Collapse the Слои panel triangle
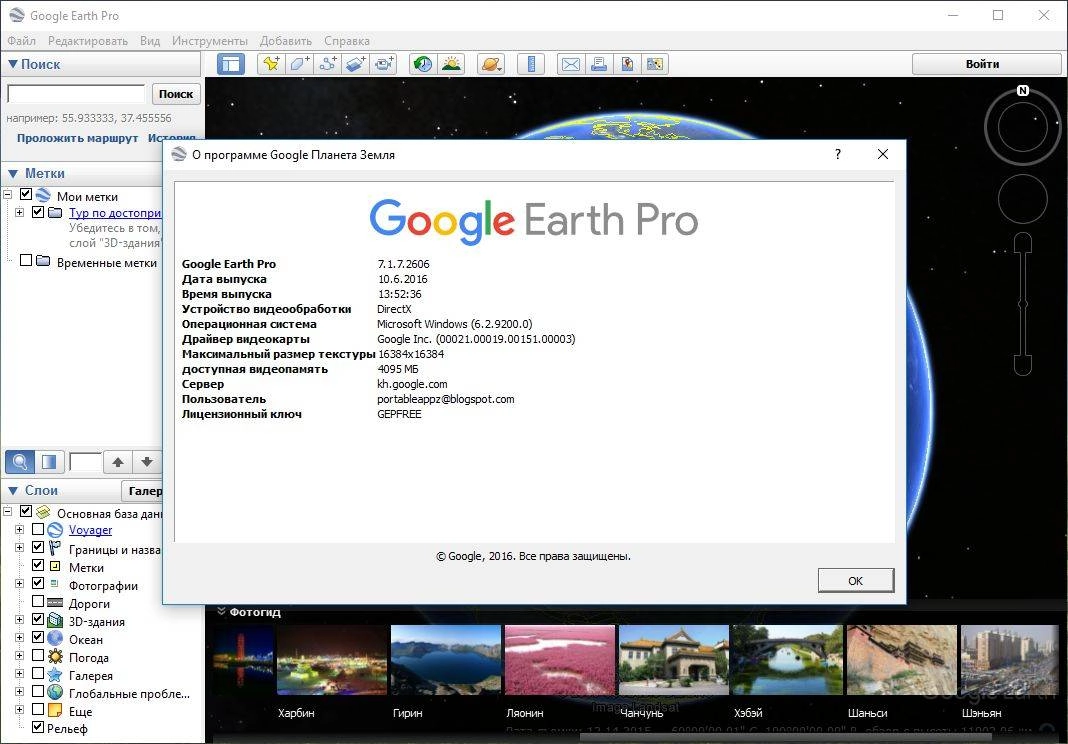Viewport: 1068px width, 744px height. pyautogui.click(x=12, y=491)
